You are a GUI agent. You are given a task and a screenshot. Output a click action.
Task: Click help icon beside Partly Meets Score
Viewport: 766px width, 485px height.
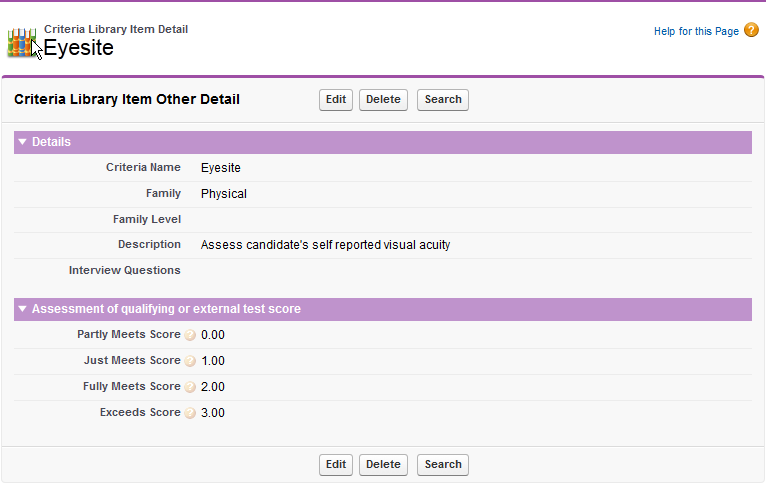click(x=190, y=335)
